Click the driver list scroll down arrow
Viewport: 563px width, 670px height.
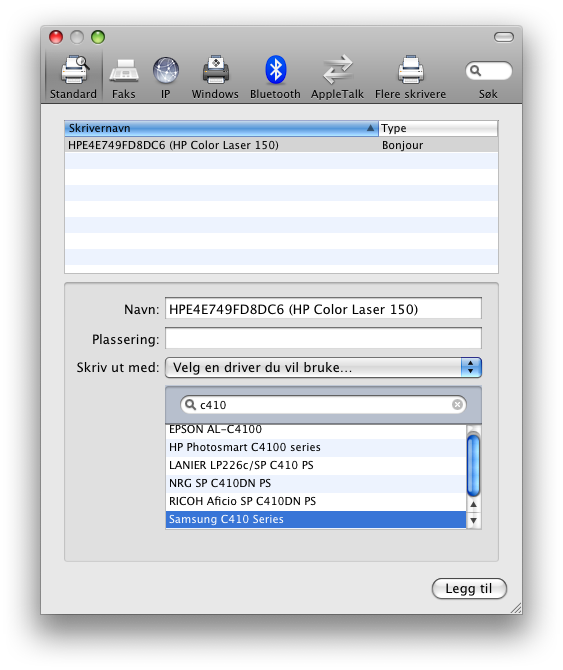(473, 520)
